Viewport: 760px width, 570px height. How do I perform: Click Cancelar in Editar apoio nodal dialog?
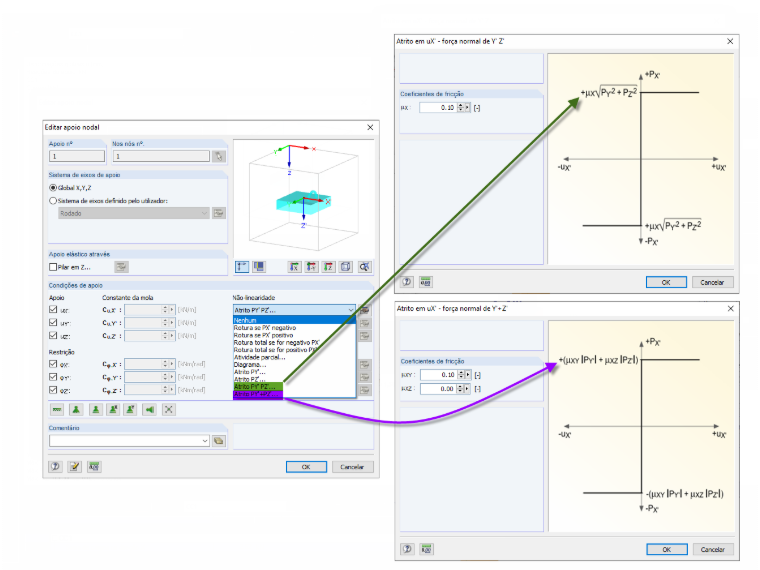(352, 467)
